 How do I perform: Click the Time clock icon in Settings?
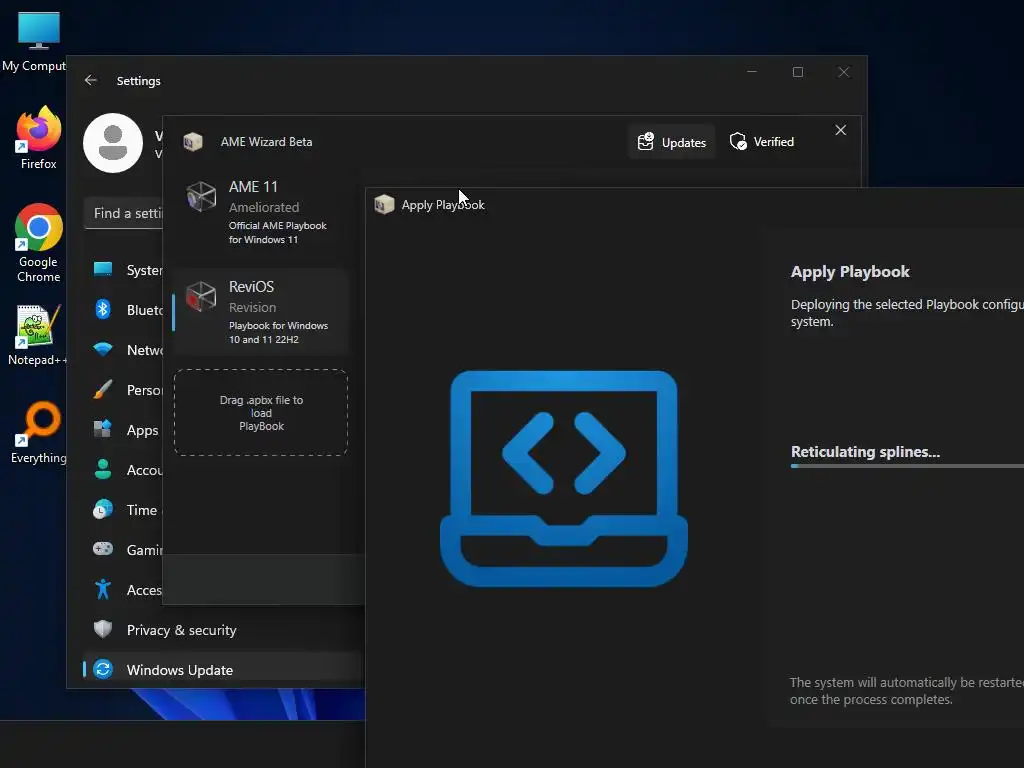103,509
